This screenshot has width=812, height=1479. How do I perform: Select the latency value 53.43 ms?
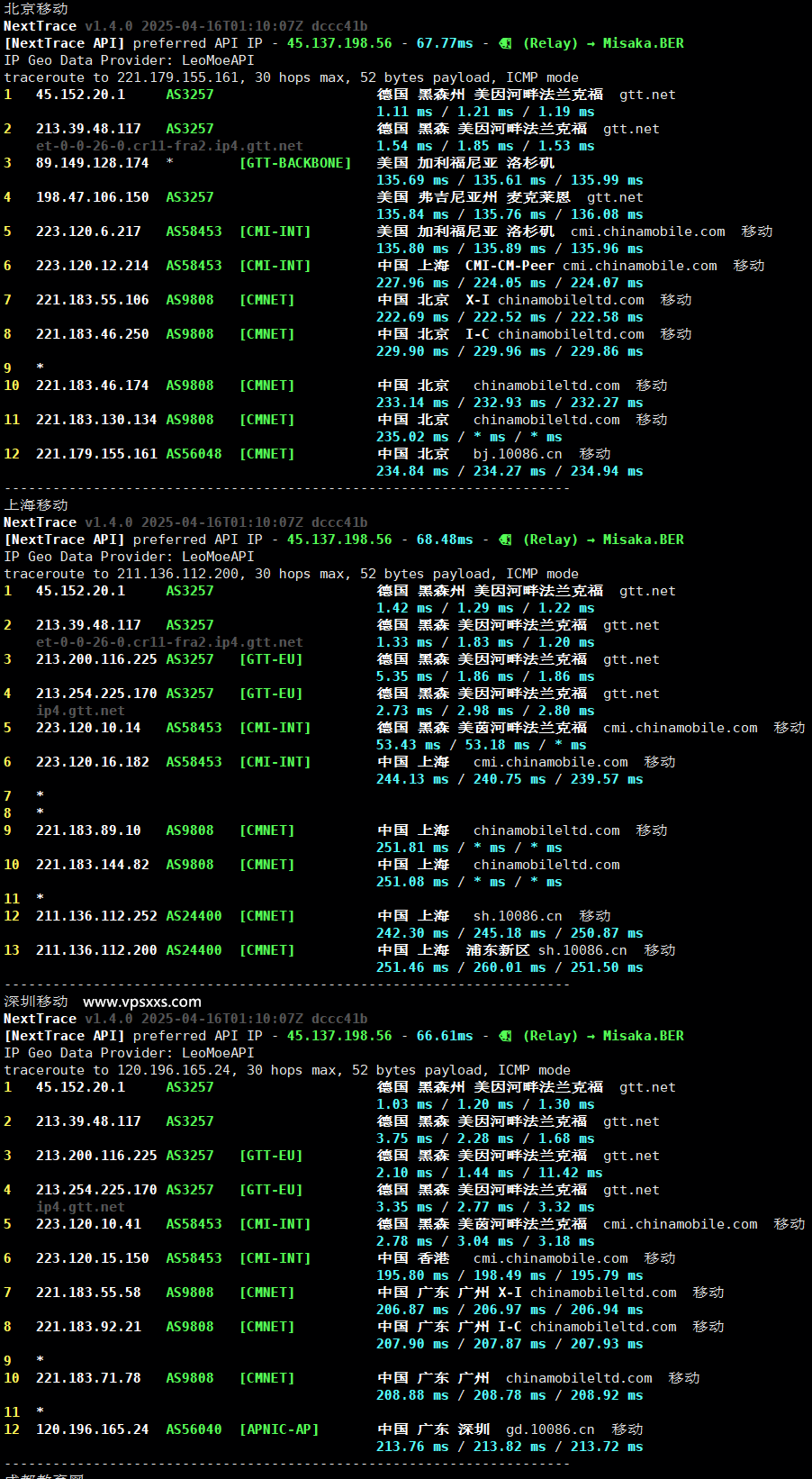[409, 745]
